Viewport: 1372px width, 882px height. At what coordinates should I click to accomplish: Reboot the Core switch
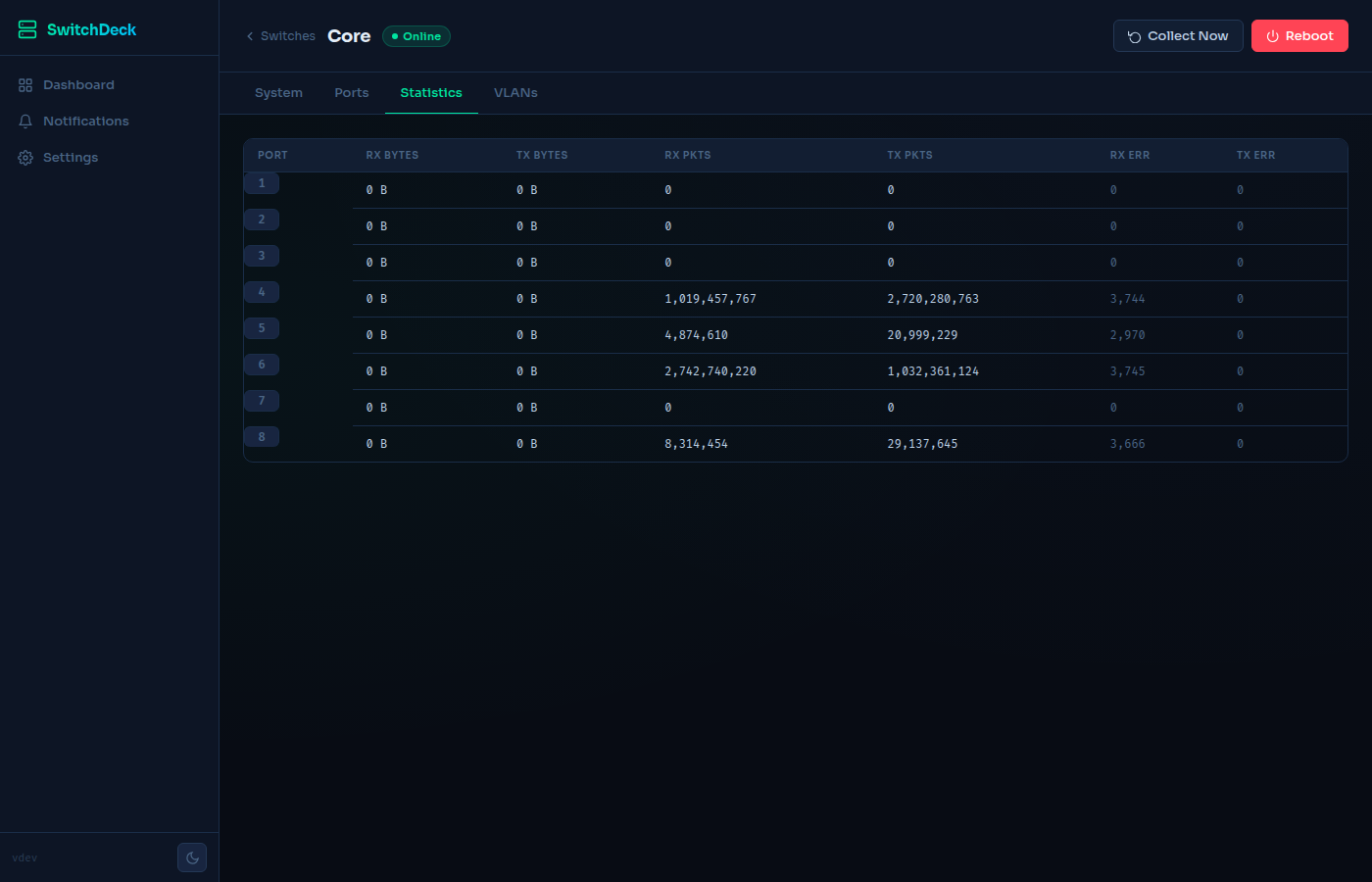[1299, 36]
